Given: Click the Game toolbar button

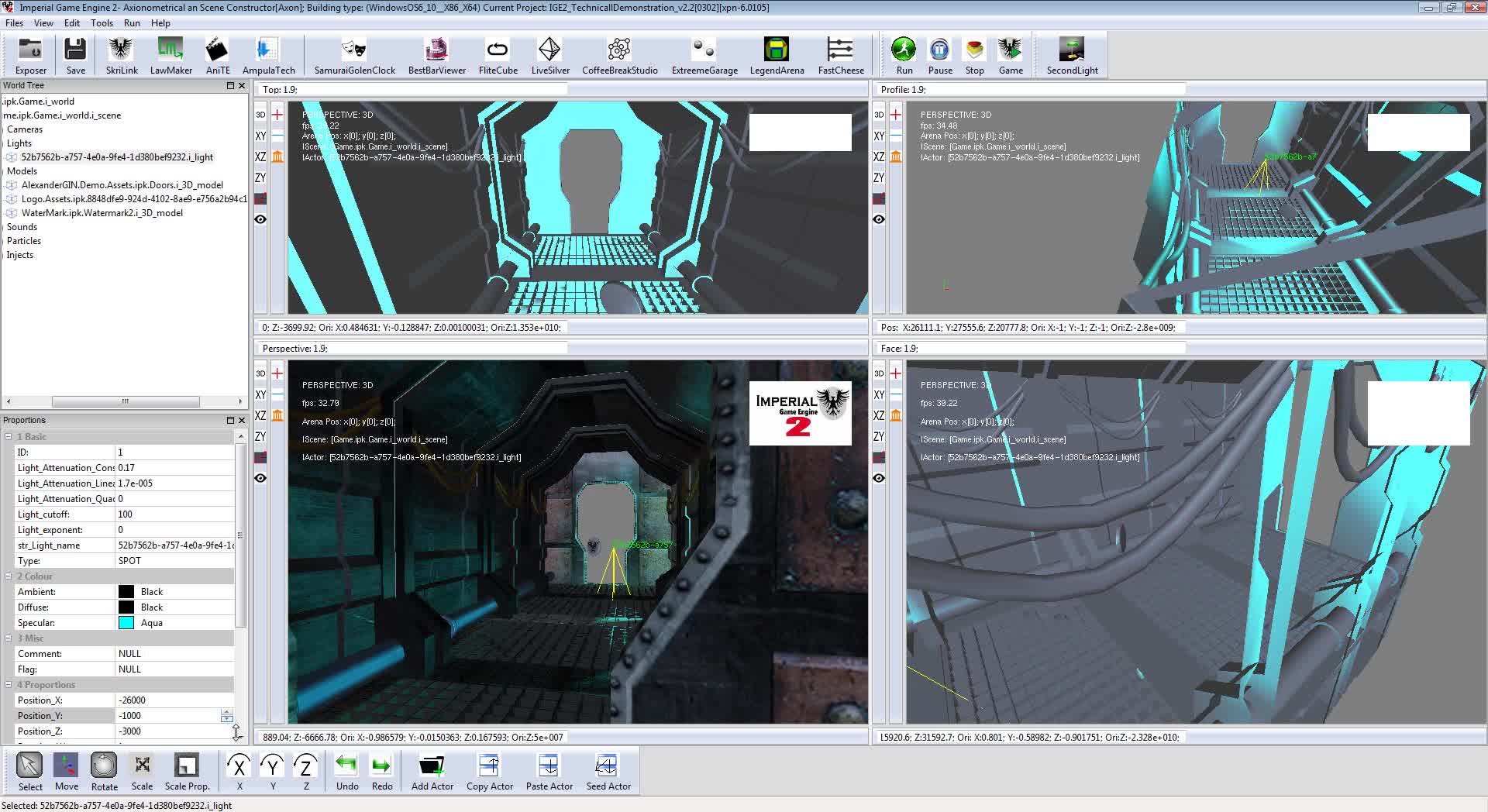Looking at the screenshot, I should pyautogui.click(x=1010, y=56).
